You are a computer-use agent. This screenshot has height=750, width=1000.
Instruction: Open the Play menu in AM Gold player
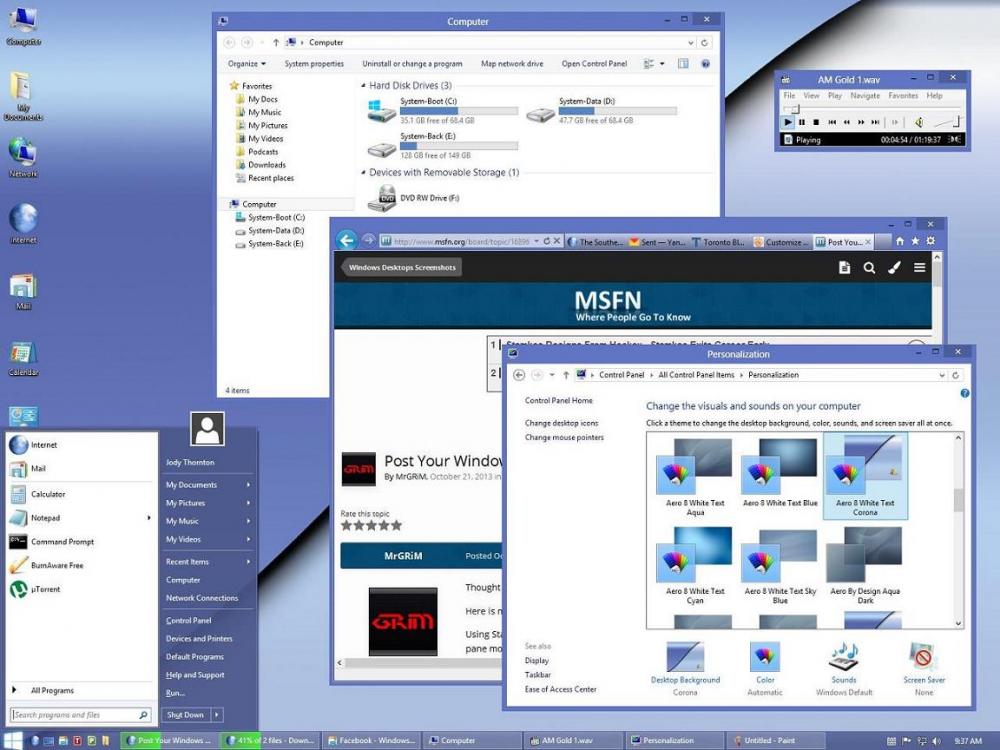pos(835,96)
